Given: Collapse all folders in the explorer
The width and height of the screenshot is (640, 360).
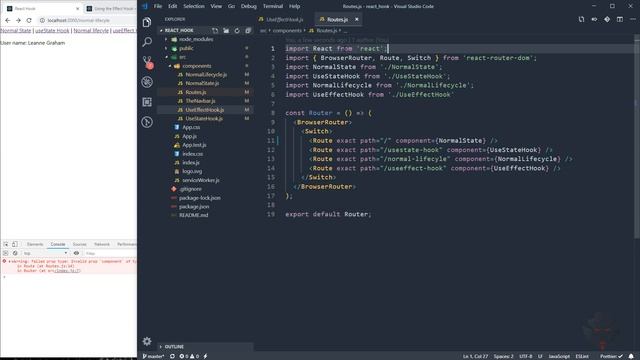Looking at the screenshot, I should pos(248,31).
